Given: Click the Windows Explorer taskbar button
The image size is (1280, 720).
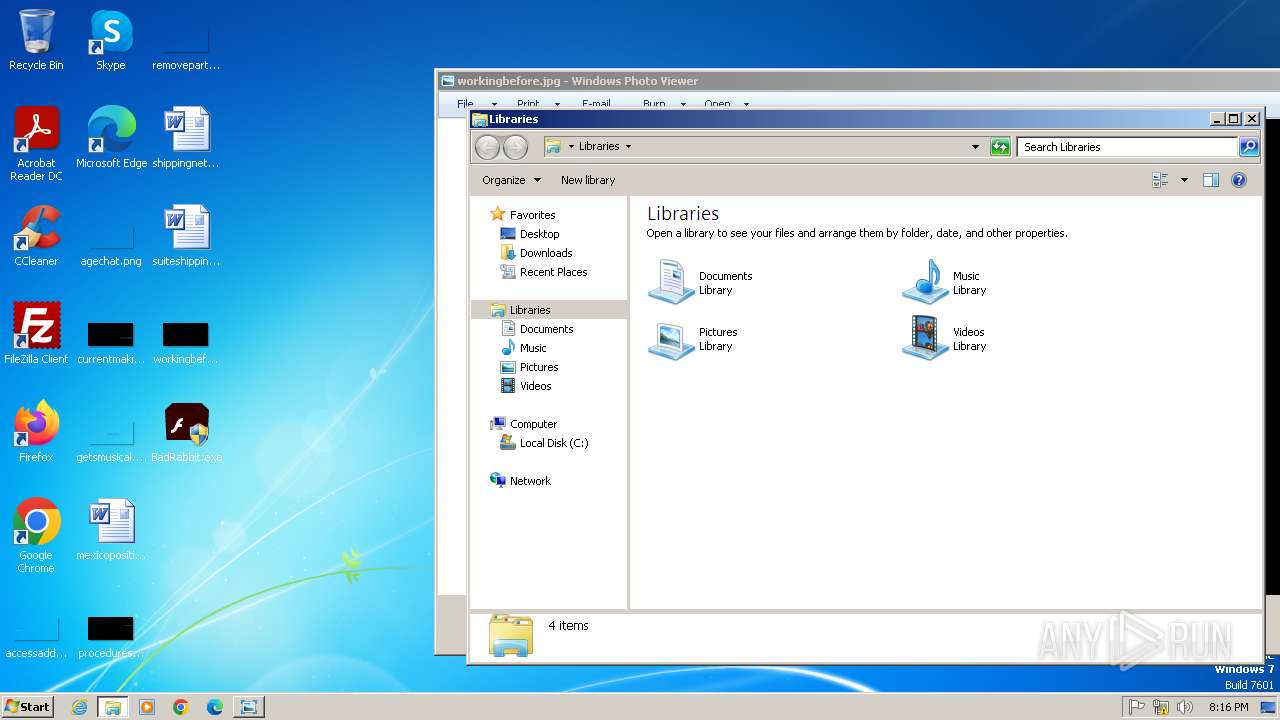Looking at the screenshot, I should pyautogui.click(x=113, y=707).
